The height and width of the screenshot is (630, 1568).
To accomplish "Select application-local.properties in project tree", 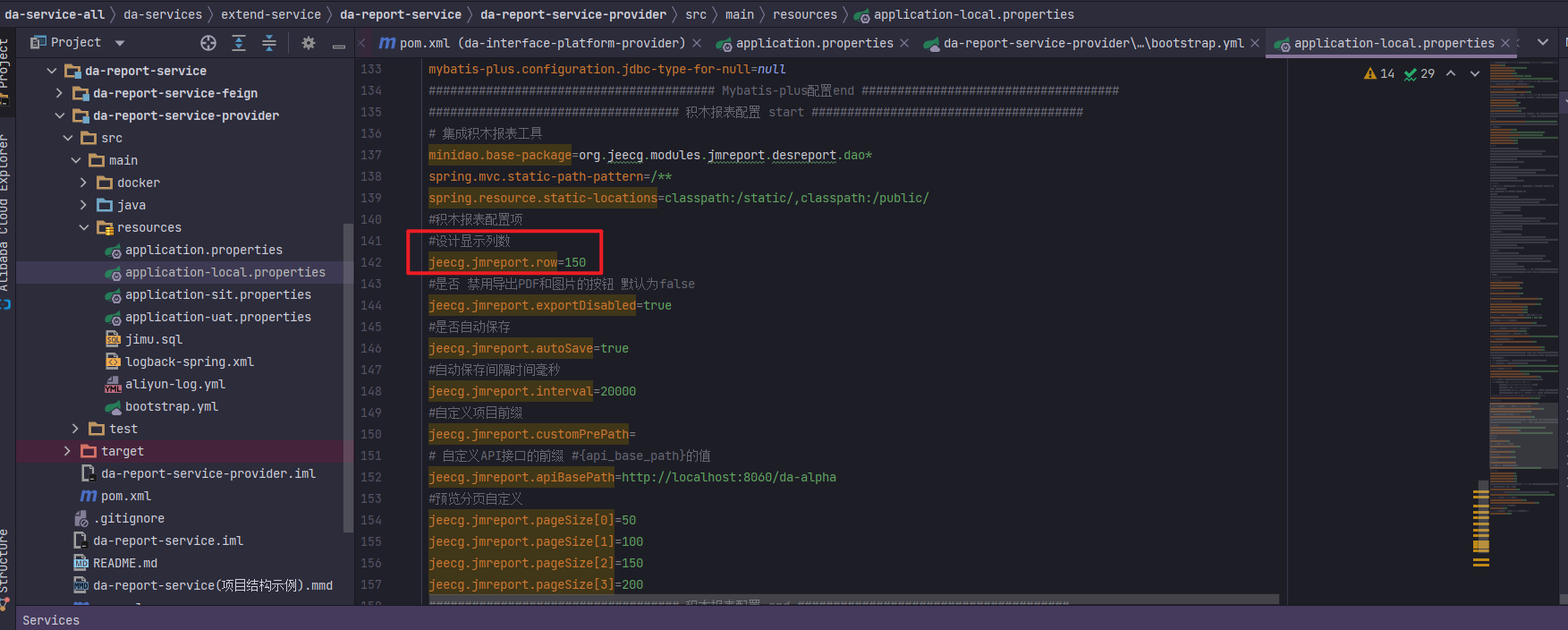I will coord(225,272).
